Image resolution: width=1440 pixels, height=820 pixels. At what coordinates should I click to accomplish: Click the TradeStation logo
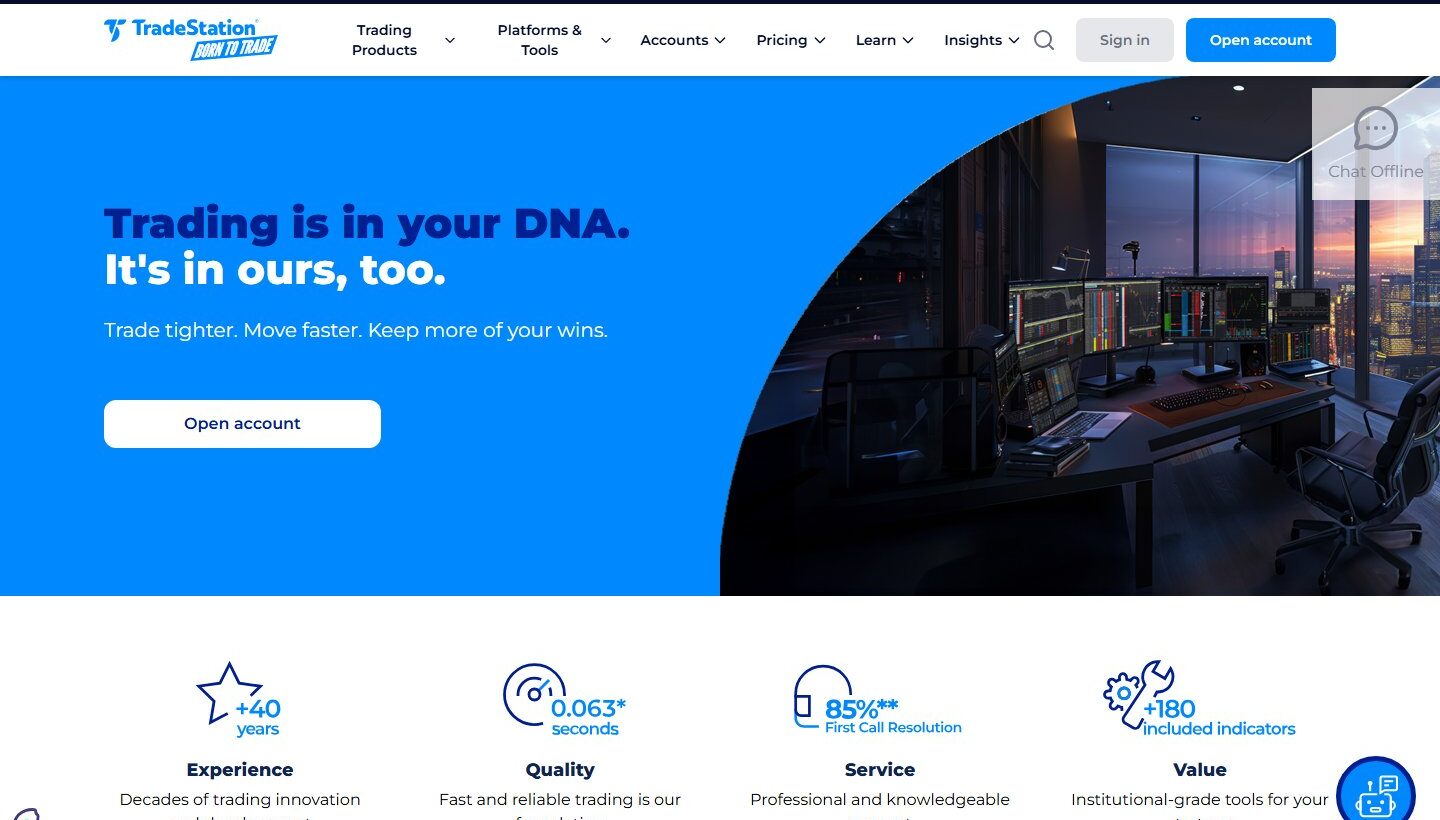point(191,40)
